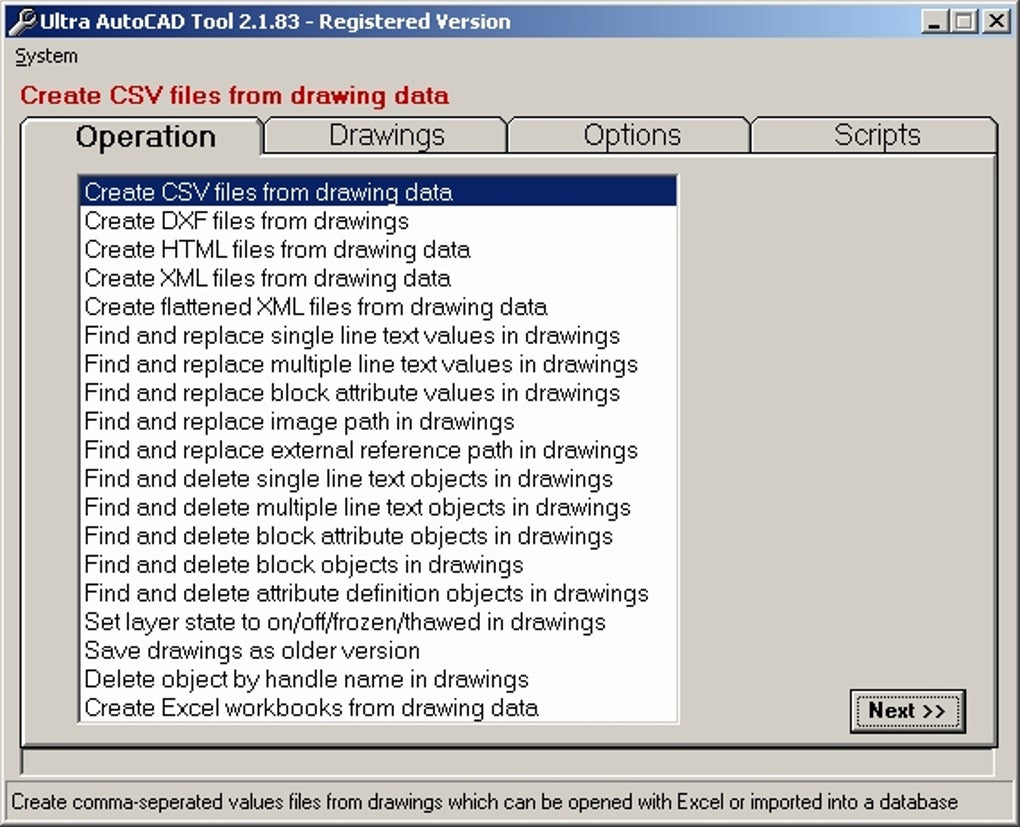Select 'Set layer state to on/off/frozen/thawed'

378,622
